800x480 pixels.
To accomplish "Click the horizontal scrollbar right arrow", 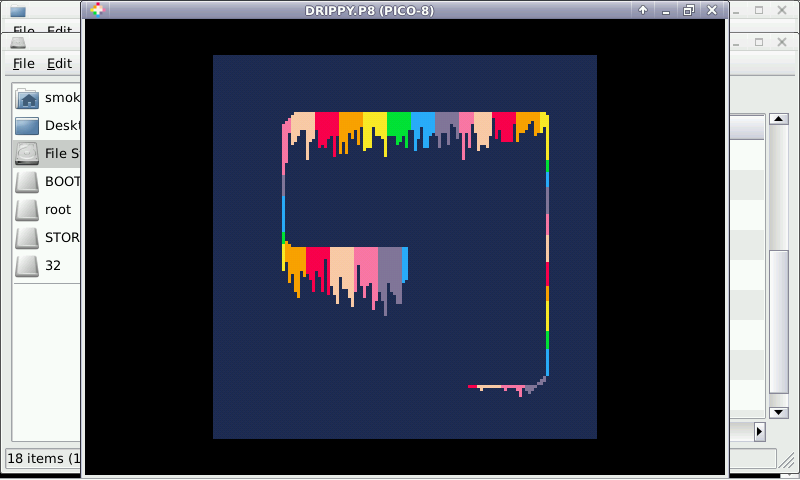I will pos(759,431).
